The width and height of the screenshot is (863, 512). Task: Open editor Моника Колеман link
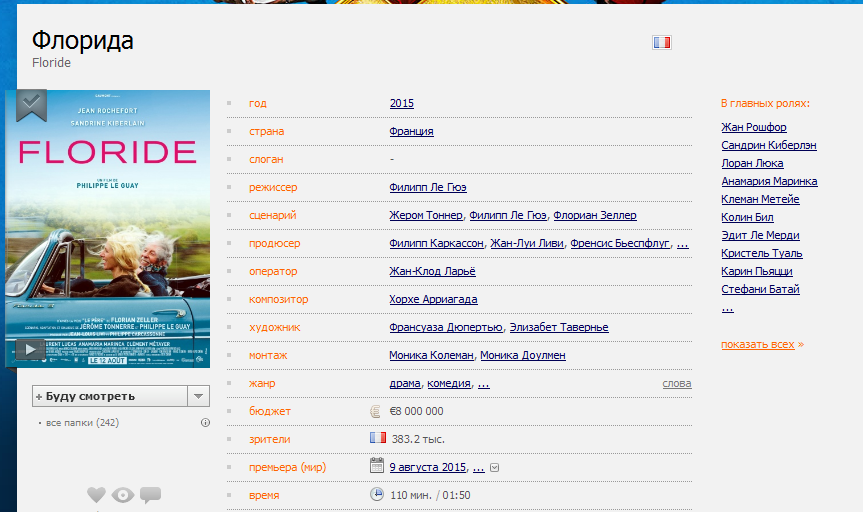tap(431, 356)
